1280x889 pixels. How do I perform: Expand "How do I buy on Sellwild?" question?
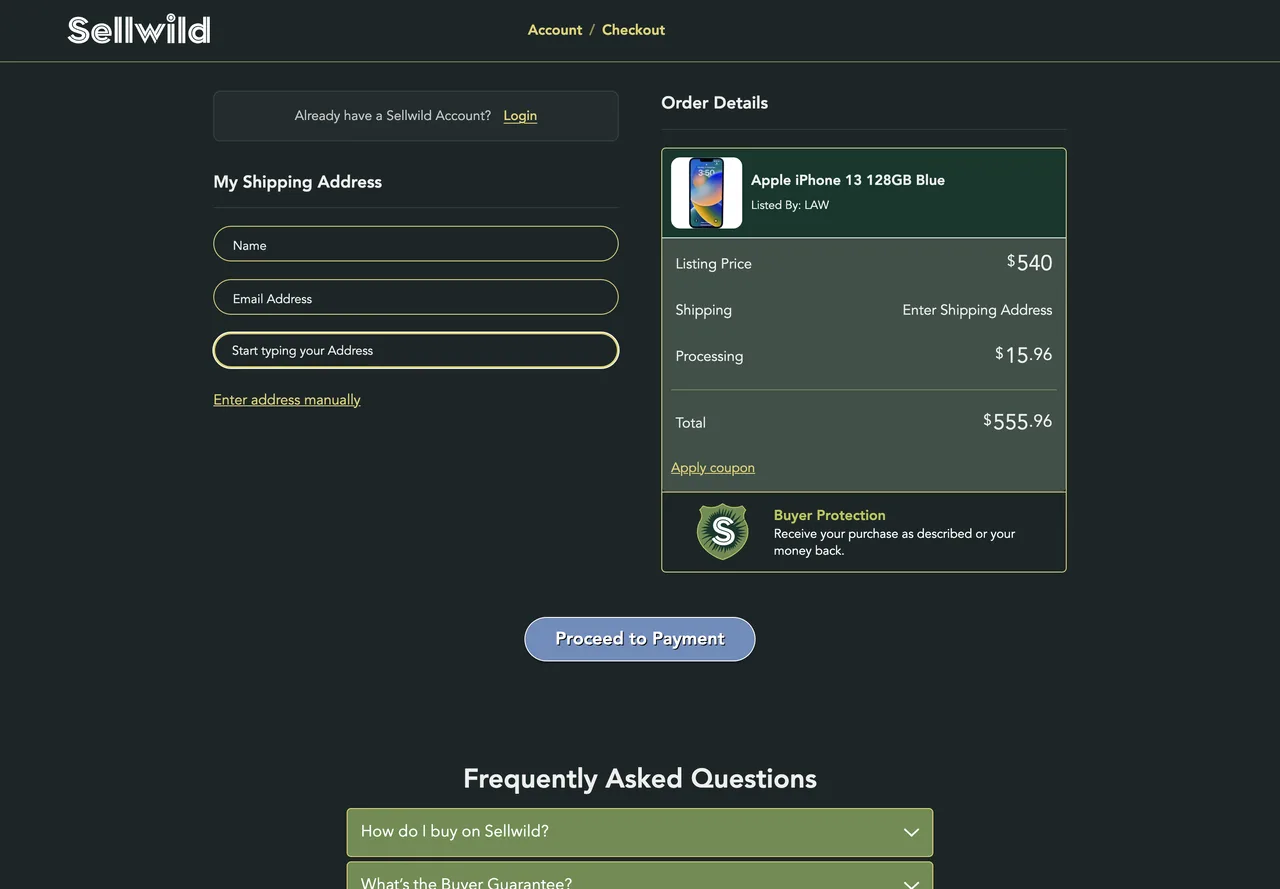click(x=640, y=832)
